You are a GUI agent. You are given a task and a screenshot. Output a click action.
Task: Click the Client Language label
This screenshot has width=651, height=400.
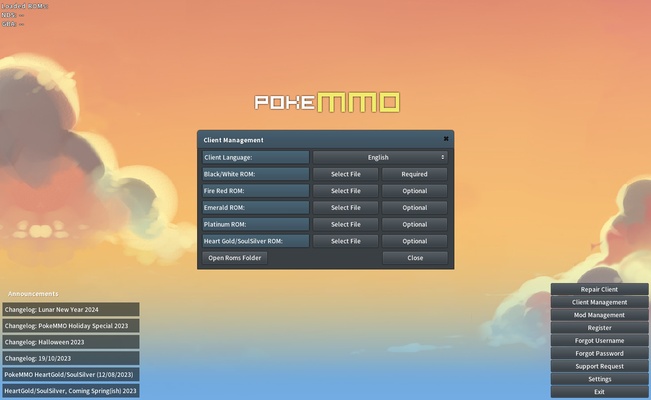click(x=256, y=157)
